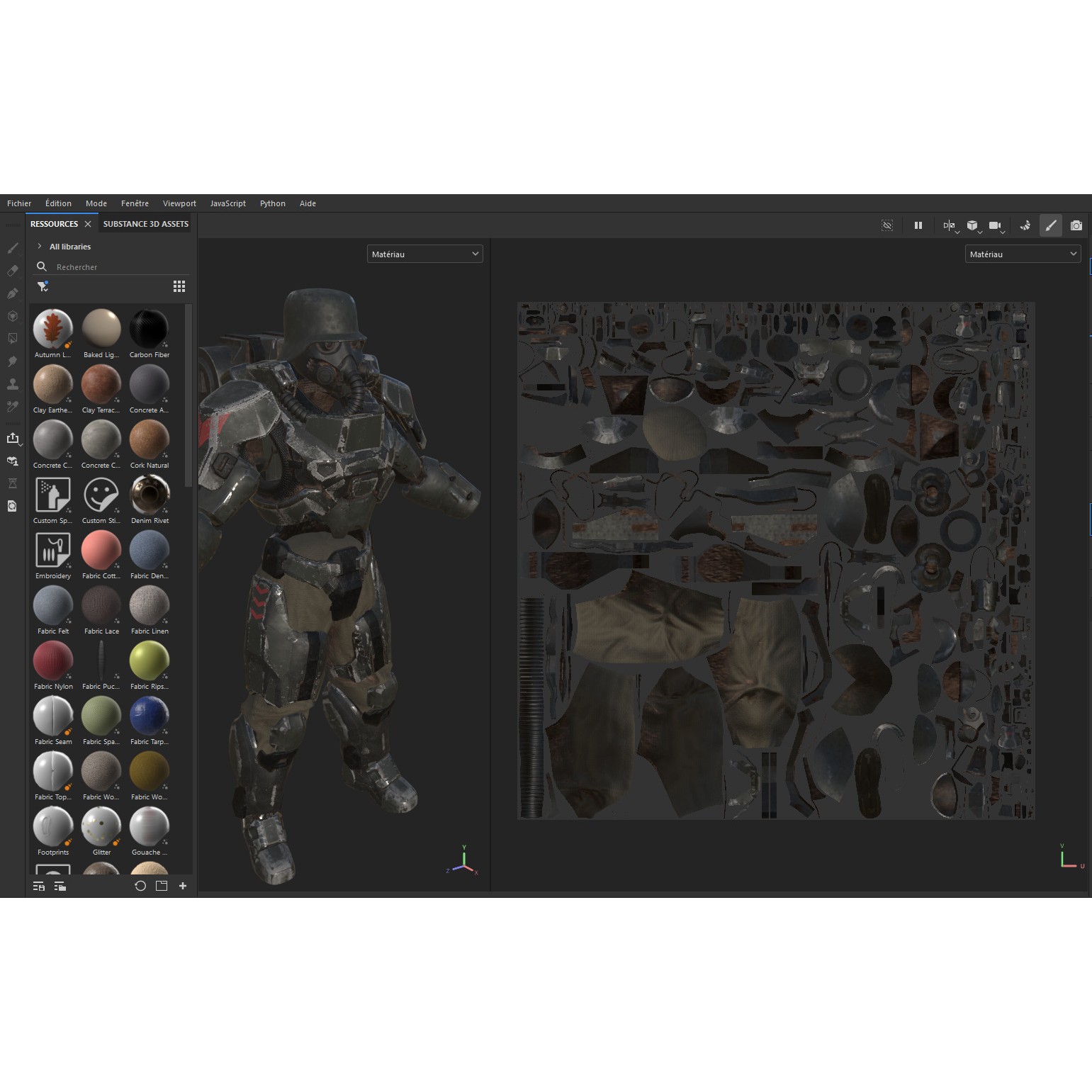1092x1092 pixels.
Task: Open the Matériau dropdown in 2D view
Action: click(x=1023, y=254)
